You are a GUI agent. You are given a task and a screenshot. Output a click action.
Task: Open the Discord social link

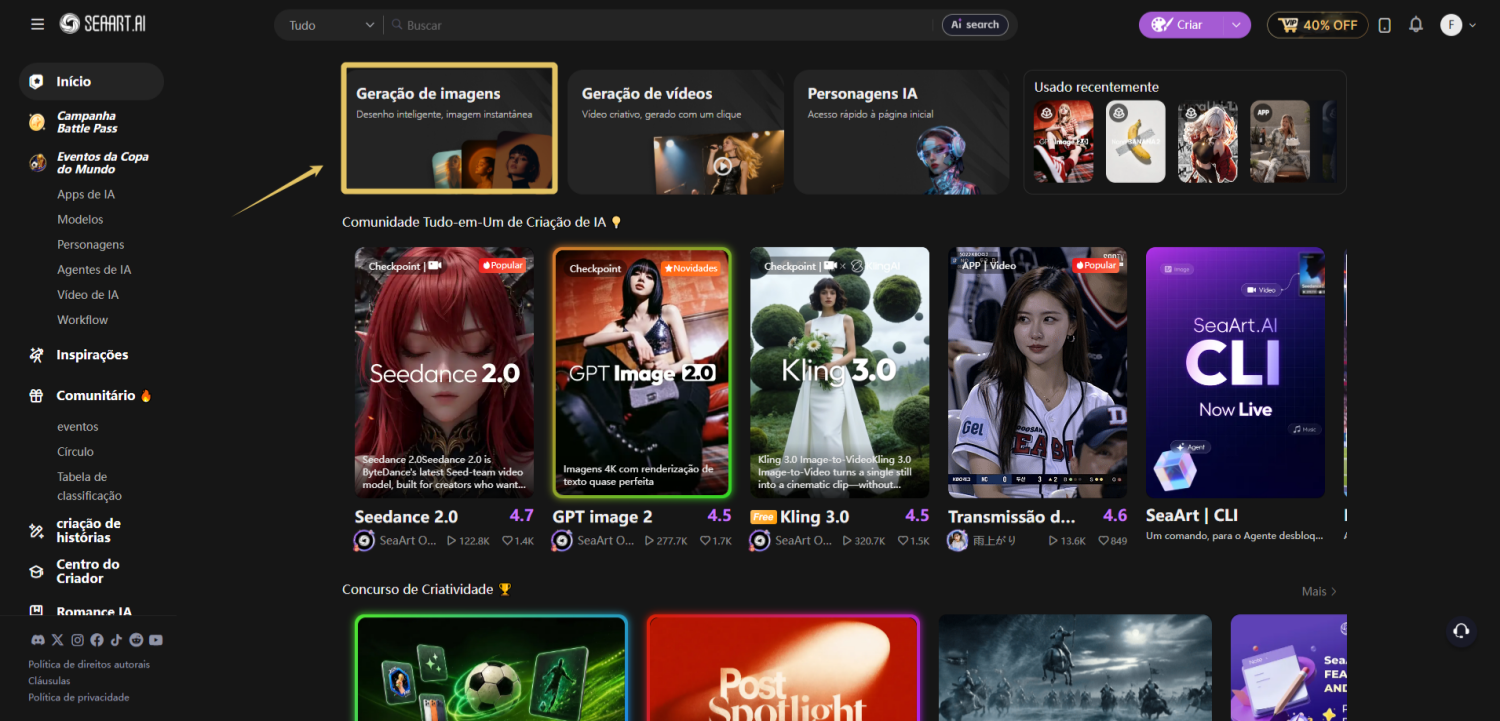38,640
